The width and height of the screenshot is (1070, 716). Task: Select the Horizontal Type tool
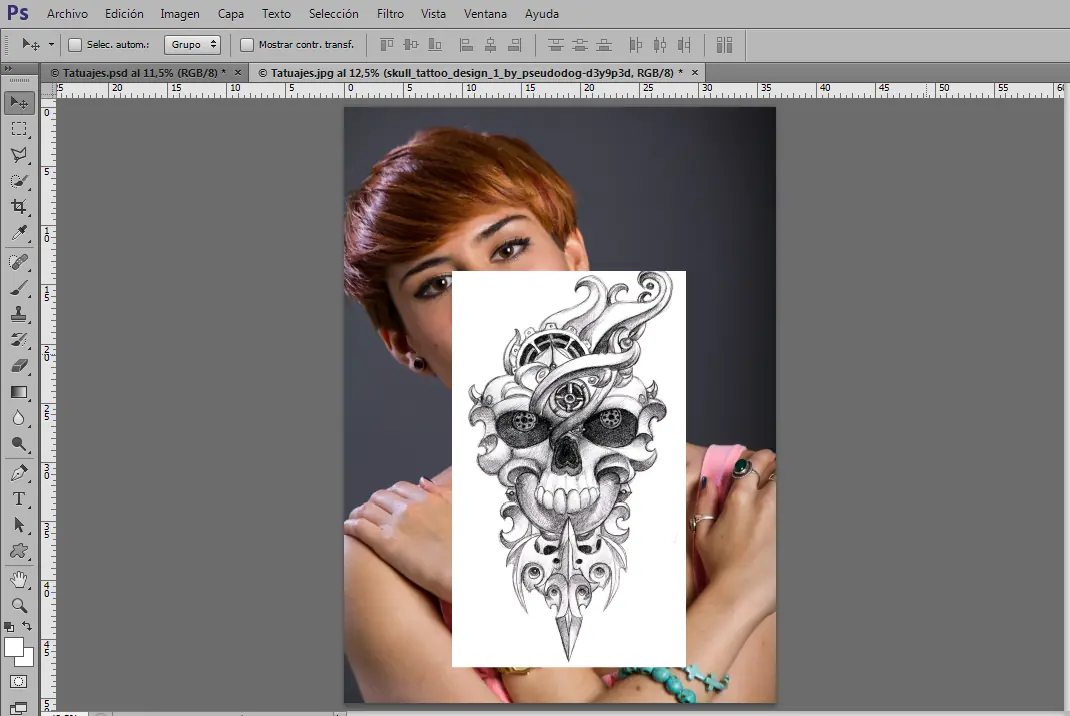tap(19, 499)
